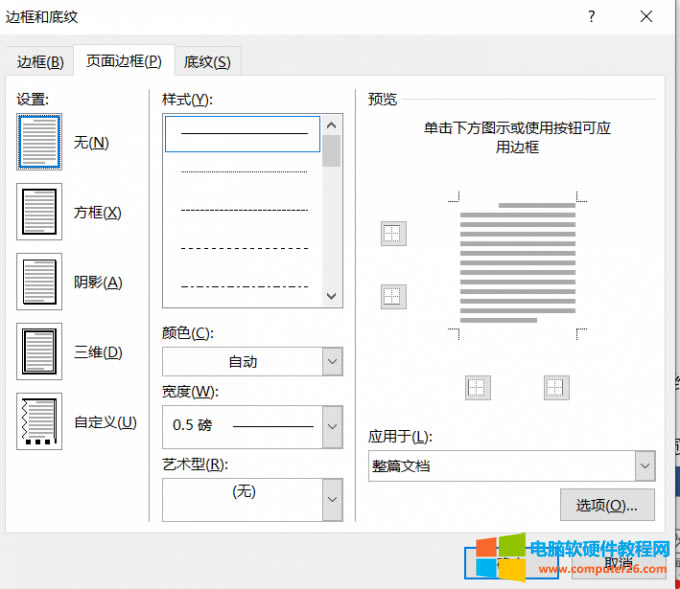
Task: Click the help question mark icon
Action: coord(592,17)
